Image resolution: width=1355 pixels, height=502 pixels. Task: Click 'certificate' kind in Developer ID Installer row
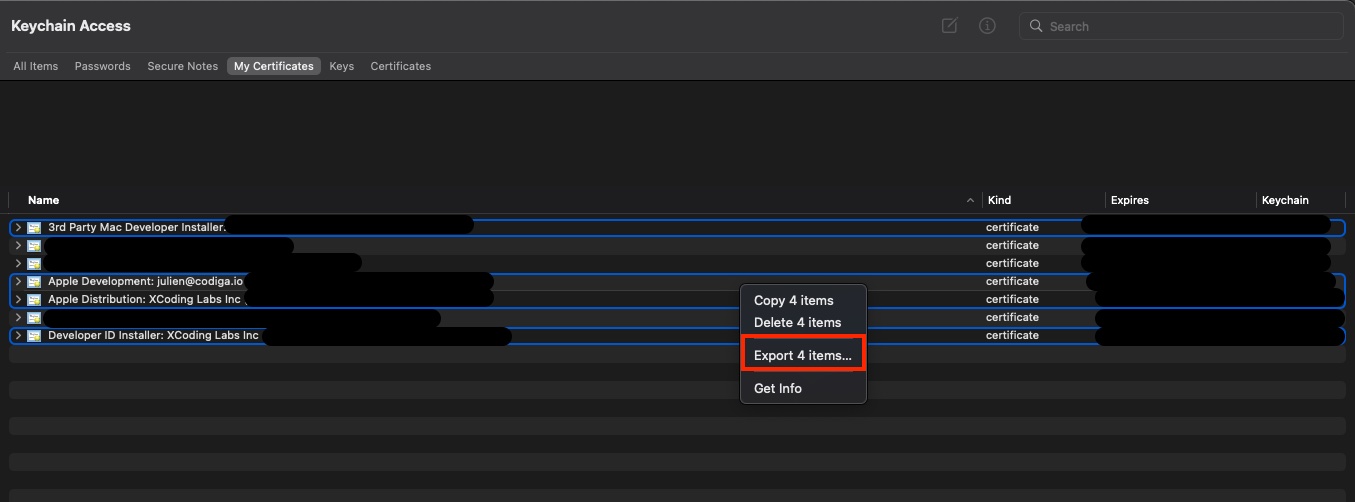pyautogui.click(x=1012, y=335)
